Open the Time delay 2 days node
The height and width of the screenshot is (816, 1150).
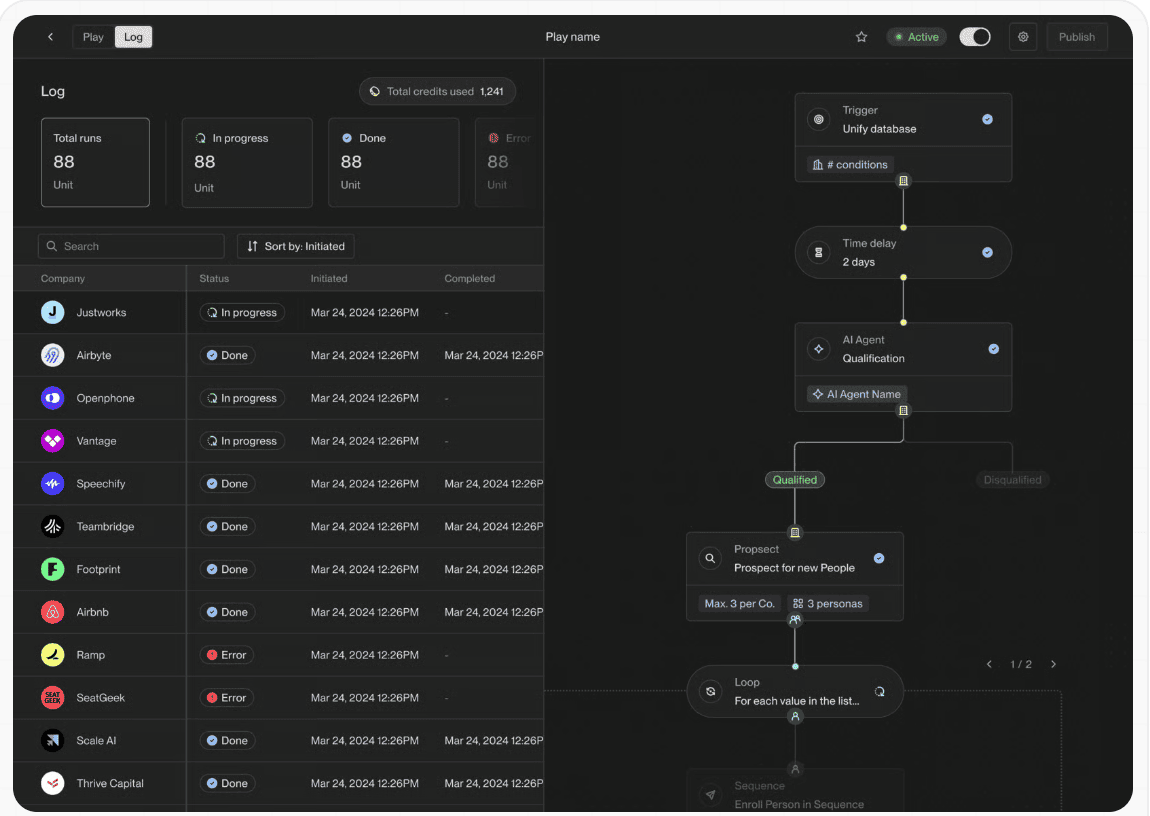pyautogui.click(x=904, y=252)
